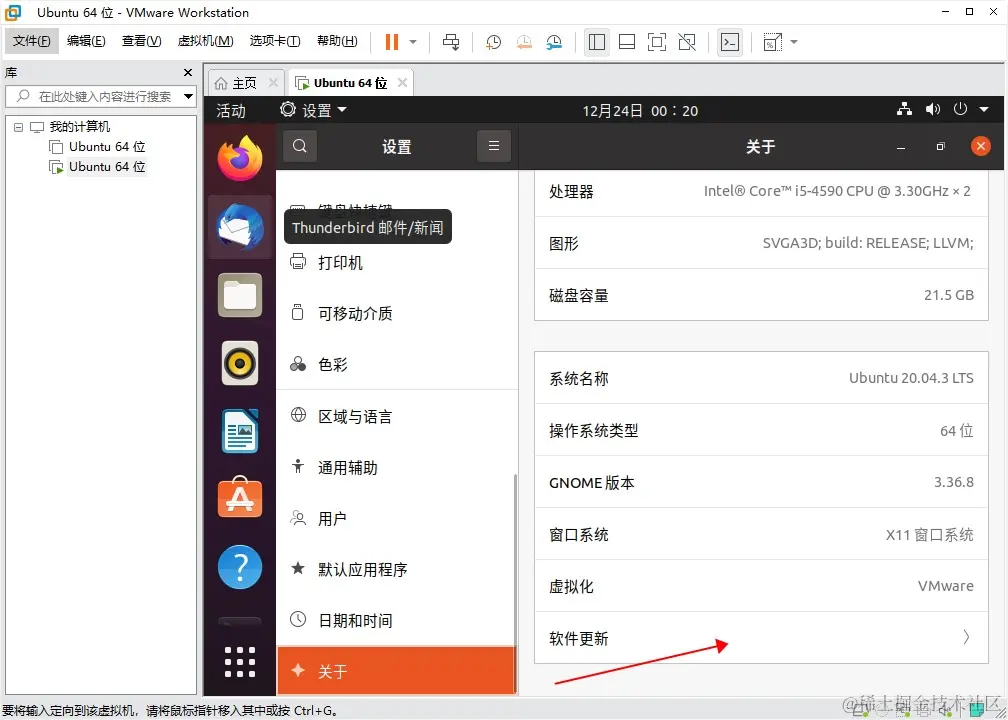This screenshot has width=1008, height=720.
Task: Click the power icon in top bar
Action: click(x=960, y=109)
